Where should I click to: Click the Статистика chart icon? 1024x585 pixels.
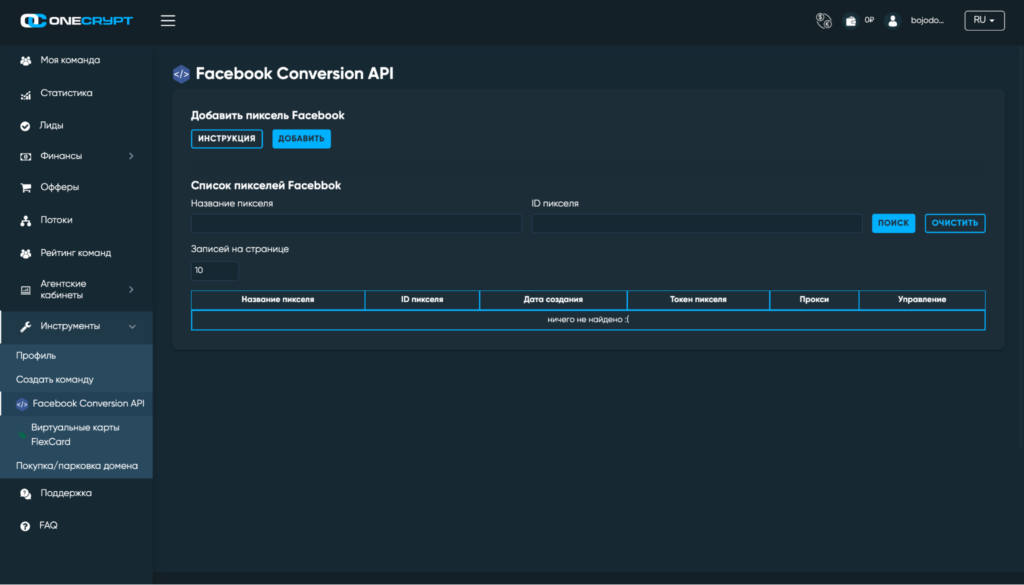point(25,94)
